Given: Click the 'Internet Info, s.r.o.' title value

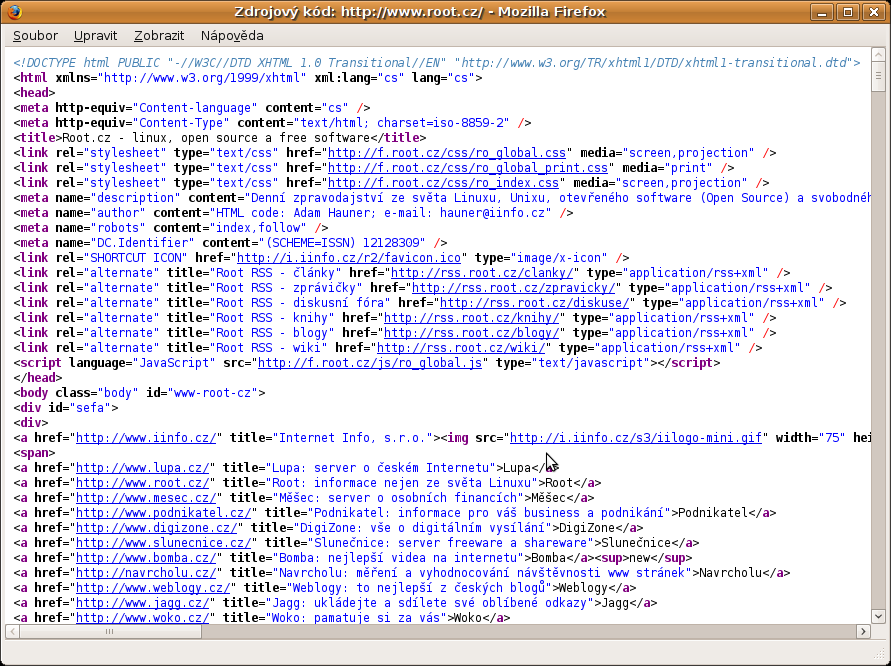Looking at the screenshot, I should click(x=352, y=438).
